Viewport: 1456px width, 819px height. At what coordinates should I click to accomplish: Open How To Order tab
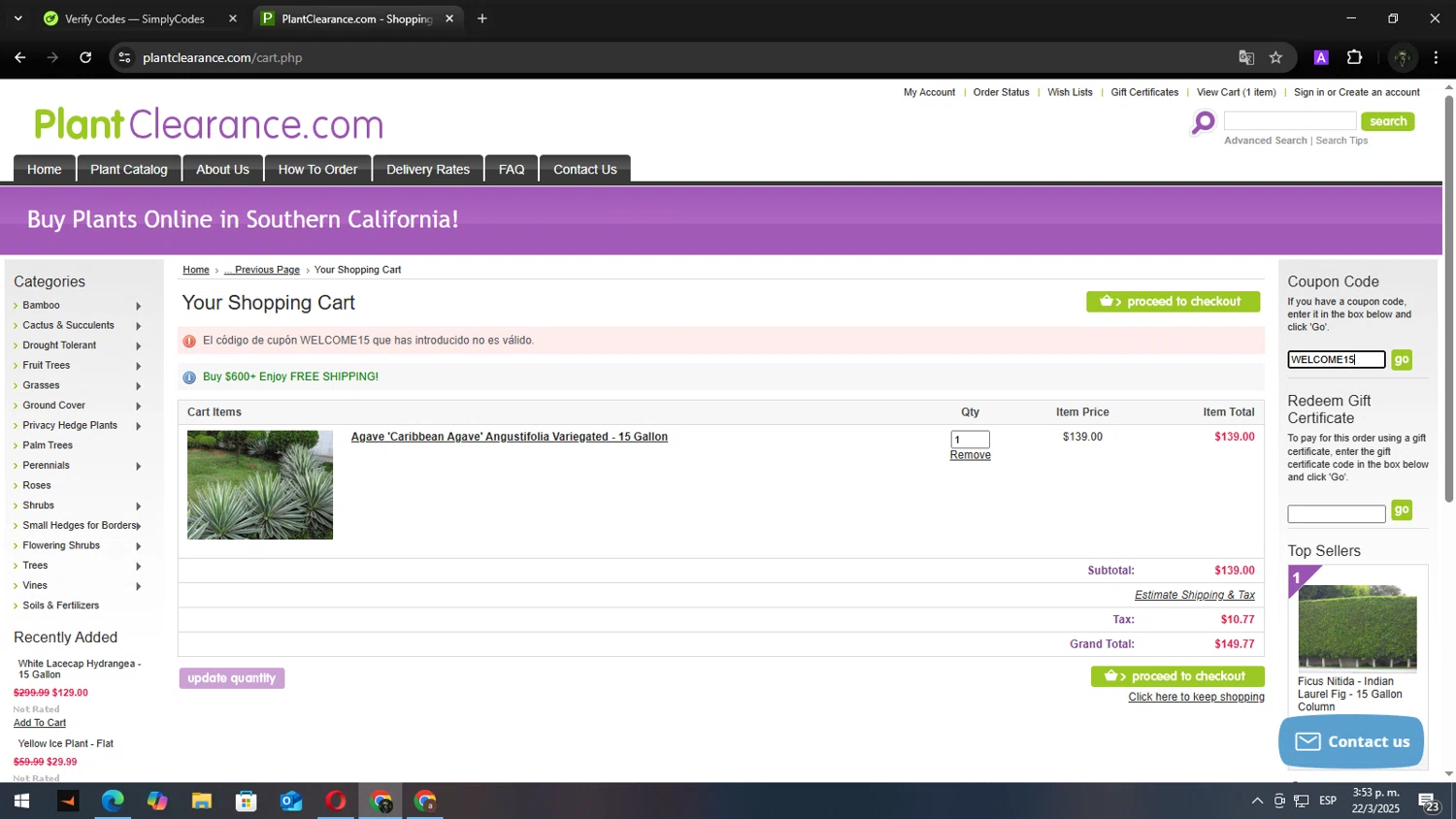(318, 169)
